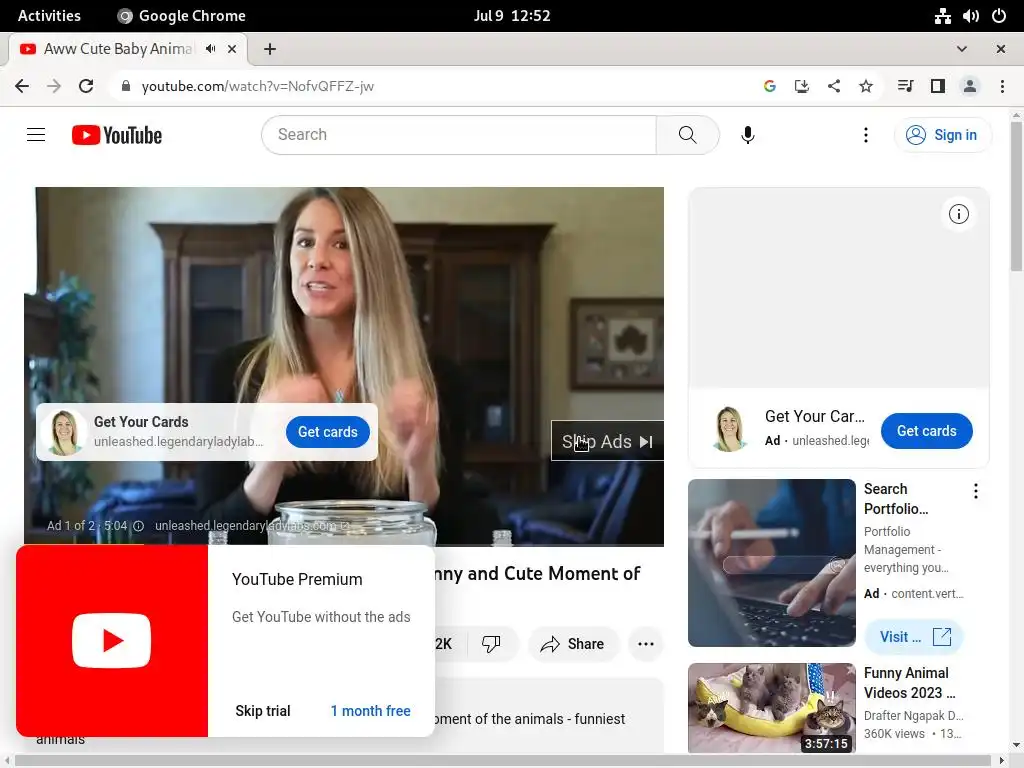Screen dimensions: 1024x768
Task: Bookmark this tab with star icon
Action: coord(865,86)
